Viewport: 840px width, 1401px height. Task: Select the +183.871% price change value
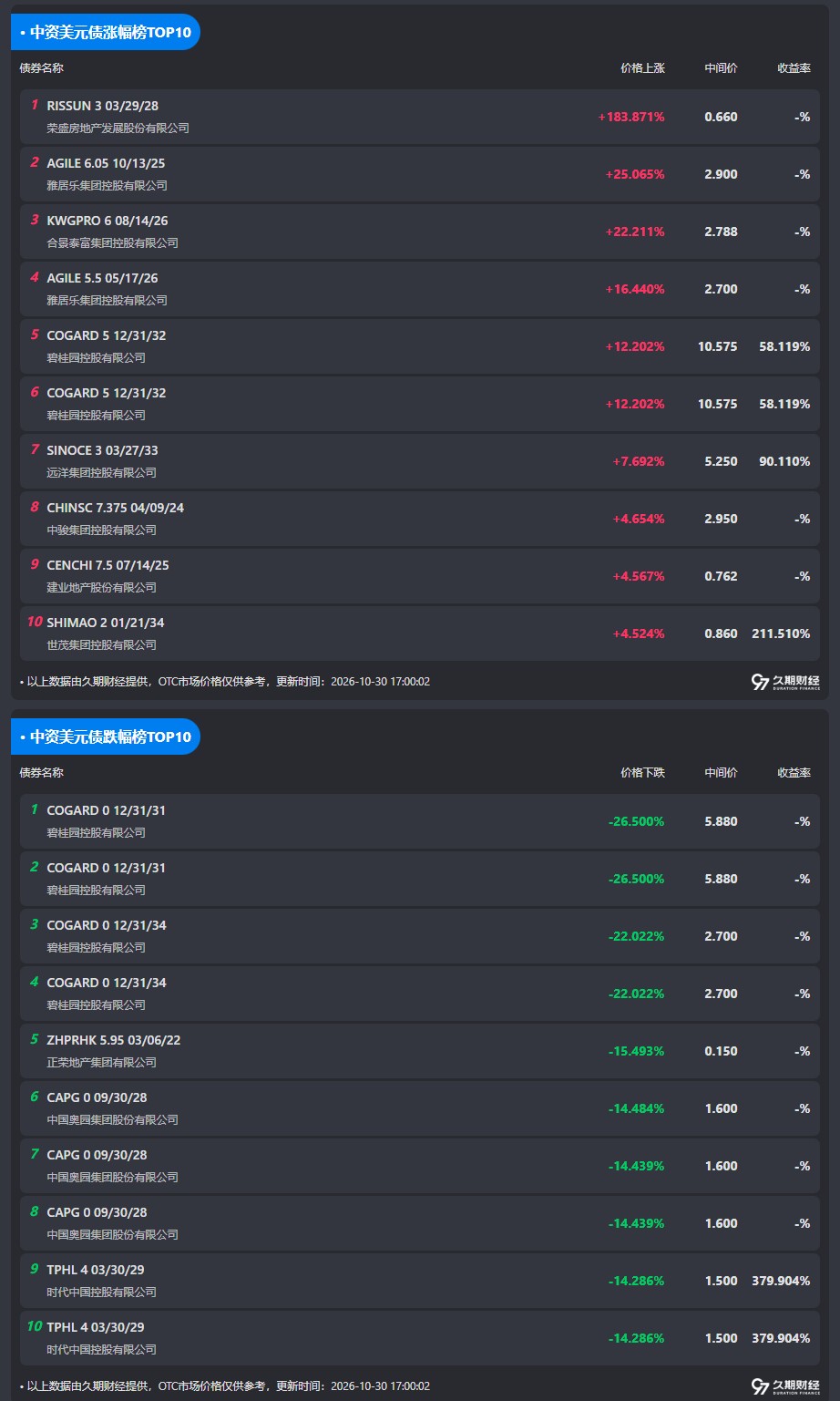click(x=631, y=117)
